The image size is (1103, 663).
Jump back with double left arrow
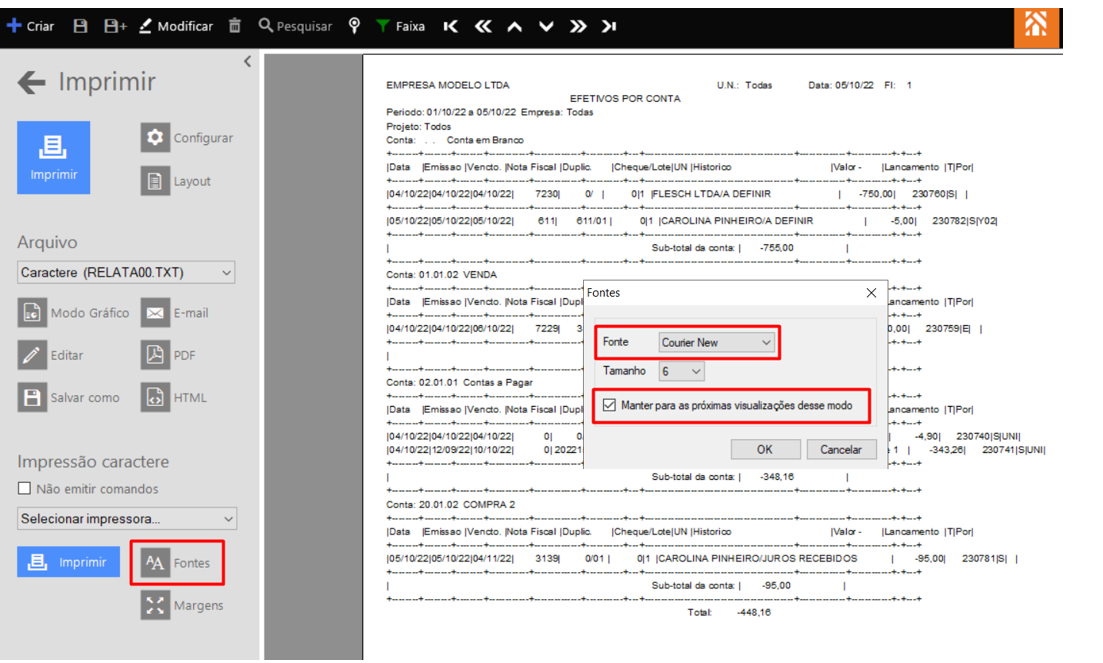click(x=483, y=26)
